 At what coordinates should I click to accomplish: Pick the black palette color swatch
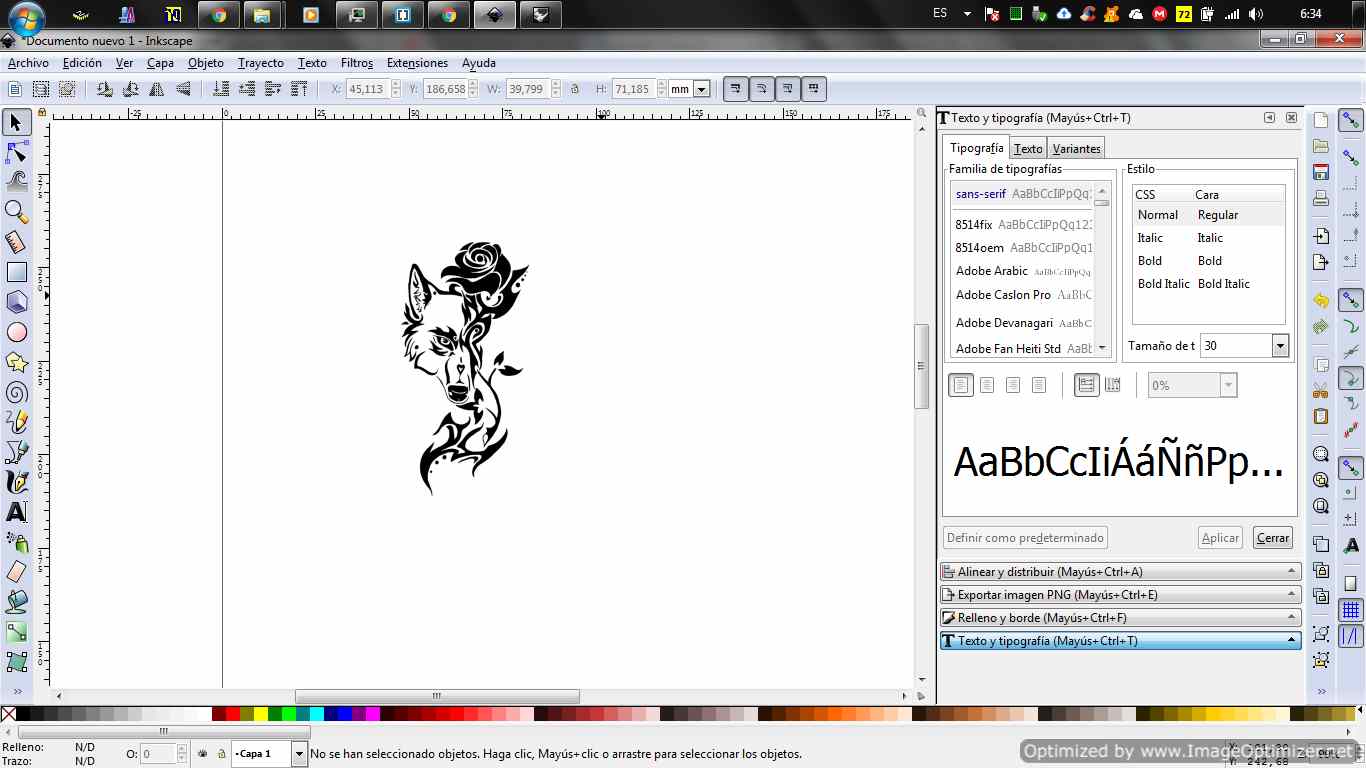click(23, 714)
